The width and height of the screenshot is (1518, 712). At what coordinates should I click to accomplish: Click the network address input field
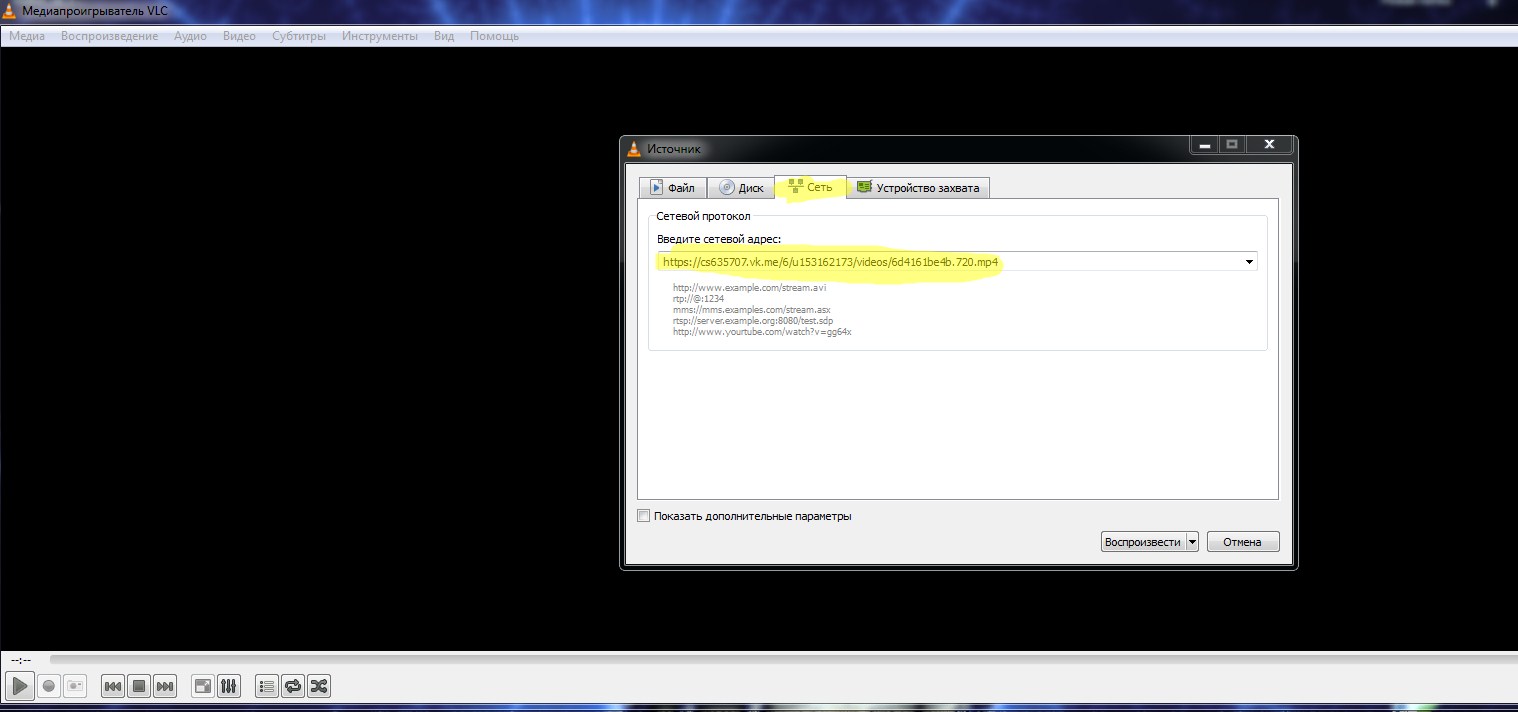(950, 262)
